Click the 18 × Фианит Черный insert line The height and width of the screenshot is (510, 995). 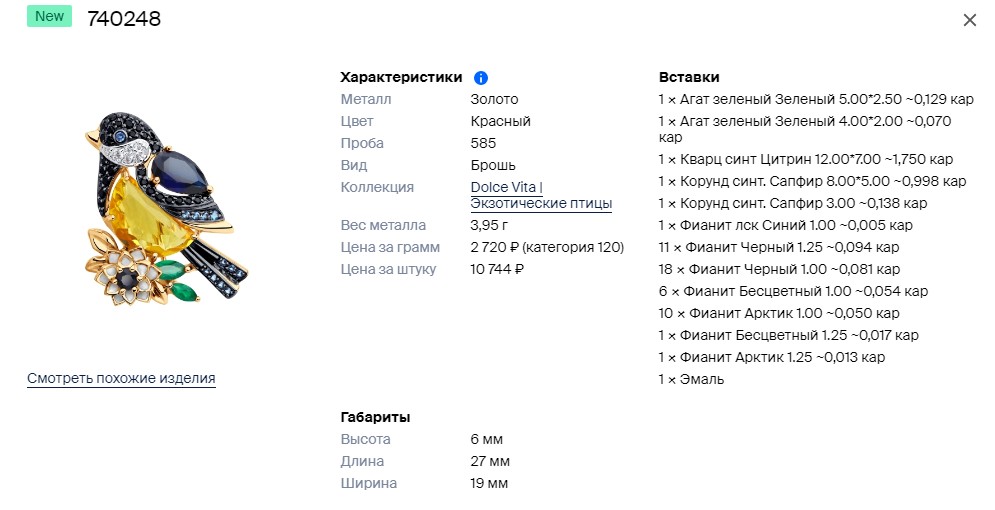(x=779, y=270)
